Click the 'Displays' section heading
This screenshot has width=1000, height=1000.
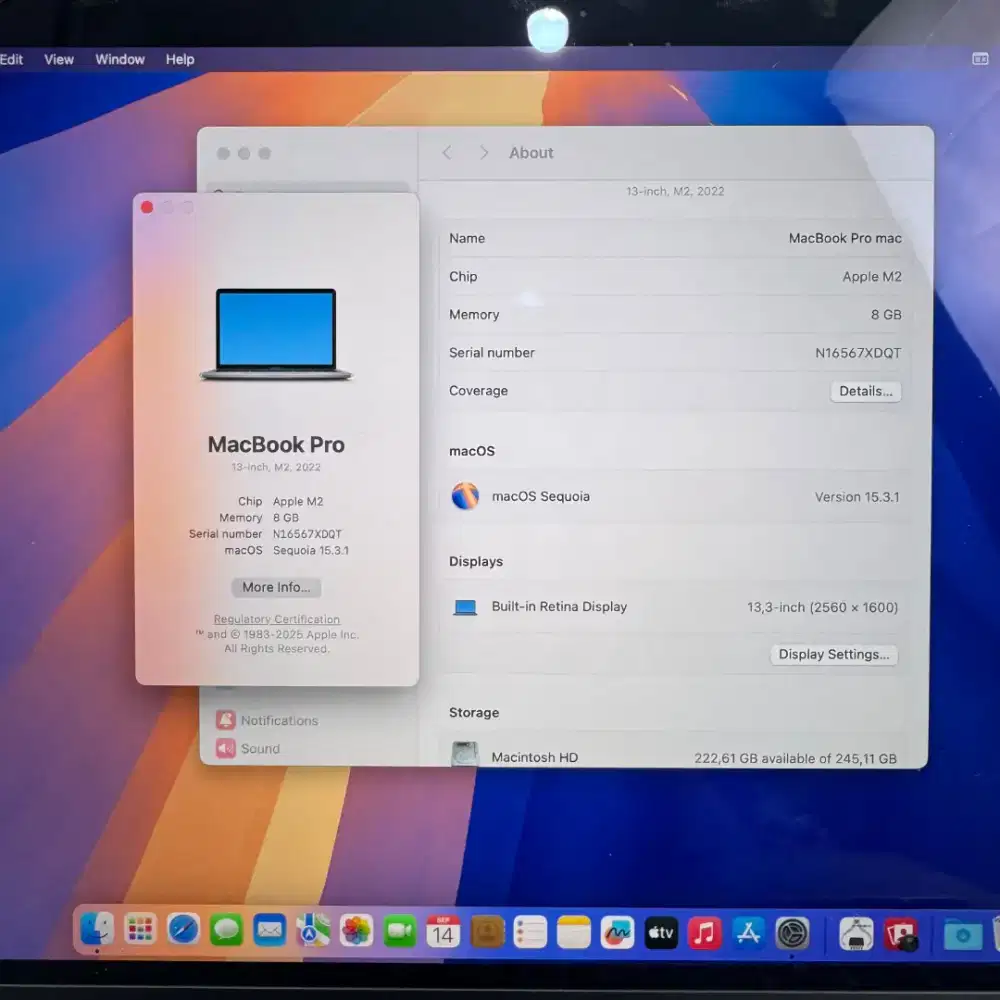[476, 561]
